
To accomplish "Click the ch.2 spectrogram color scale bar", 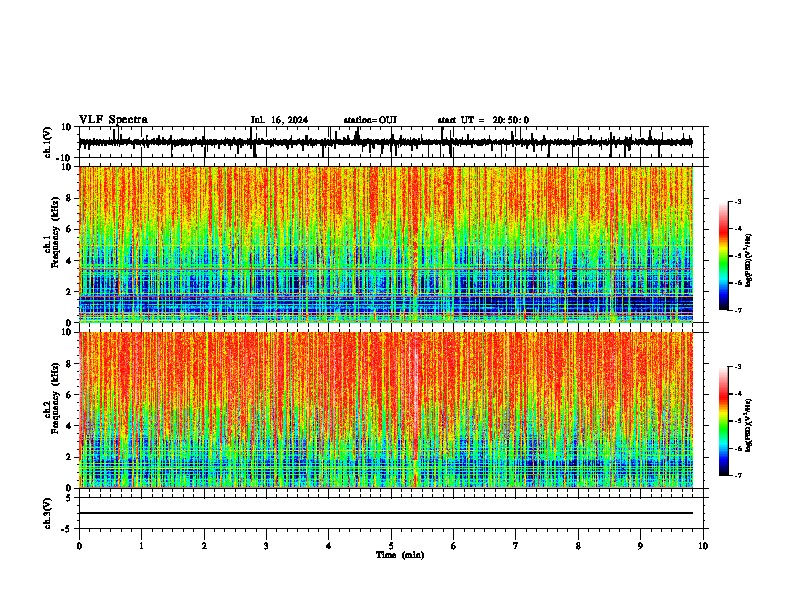I will 724,421.
